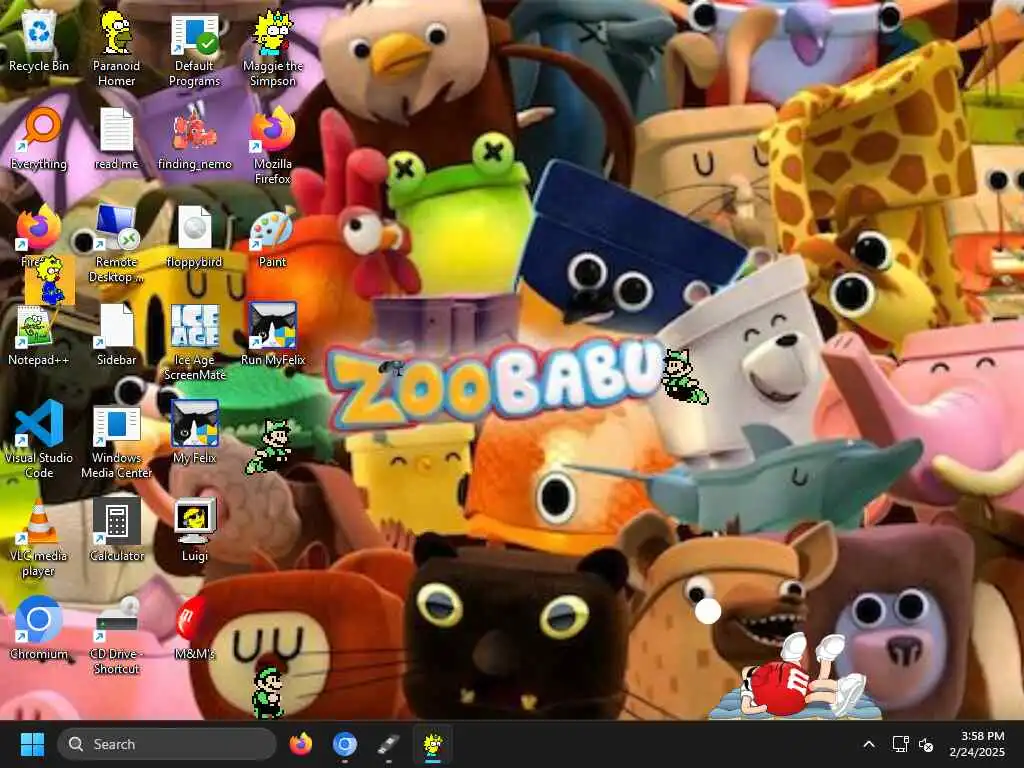The image size is (1024, 768).
Task: Launch the Windows Media Center shortcut
Action: tap(116, 440)
